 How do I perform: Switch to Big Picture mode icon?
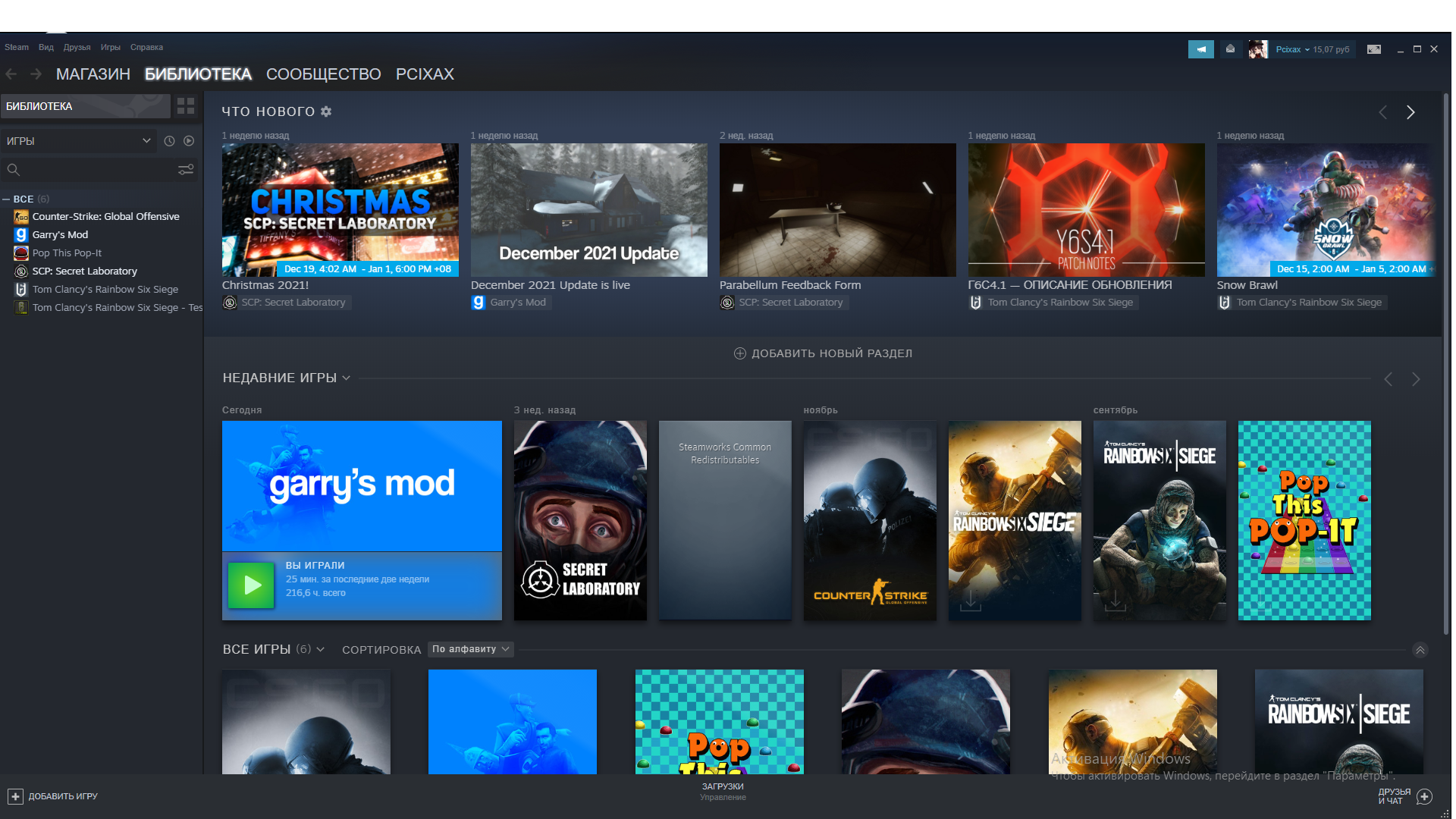1373,49
